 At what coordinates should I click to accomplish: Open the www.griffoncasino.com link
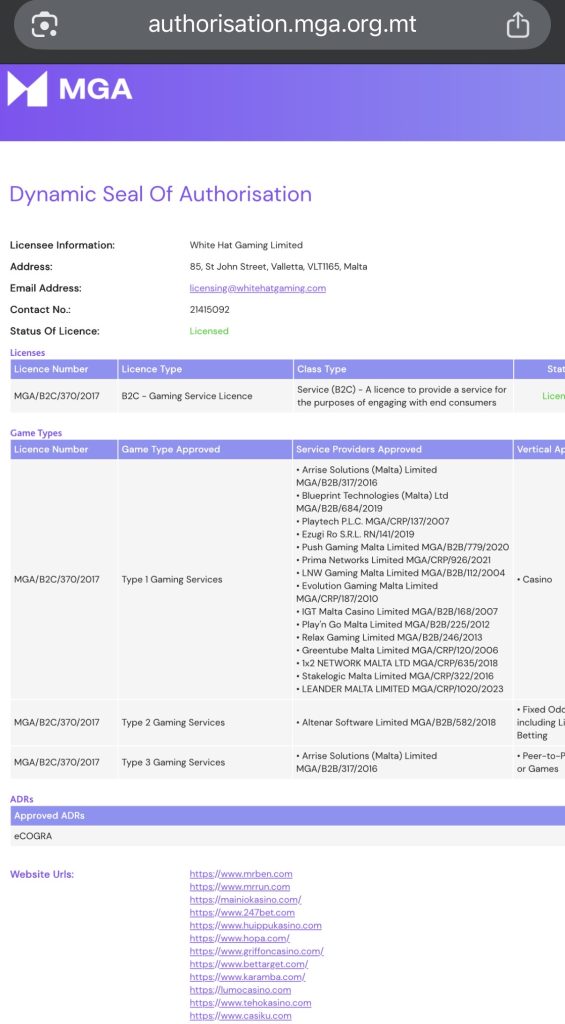click(257, 951)
